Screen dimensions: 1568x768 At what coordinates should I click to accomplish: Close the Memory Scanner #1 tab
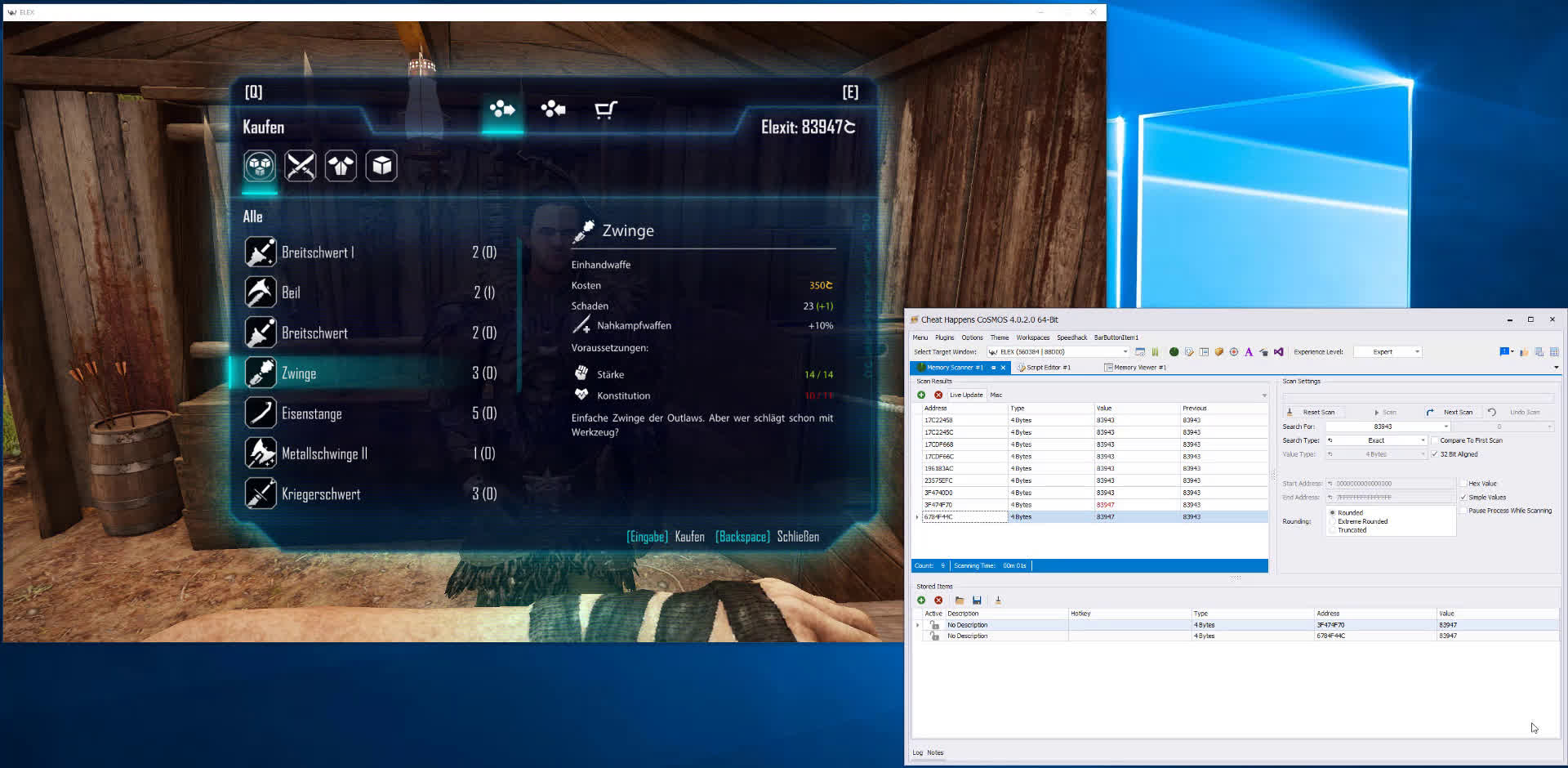1003,368
